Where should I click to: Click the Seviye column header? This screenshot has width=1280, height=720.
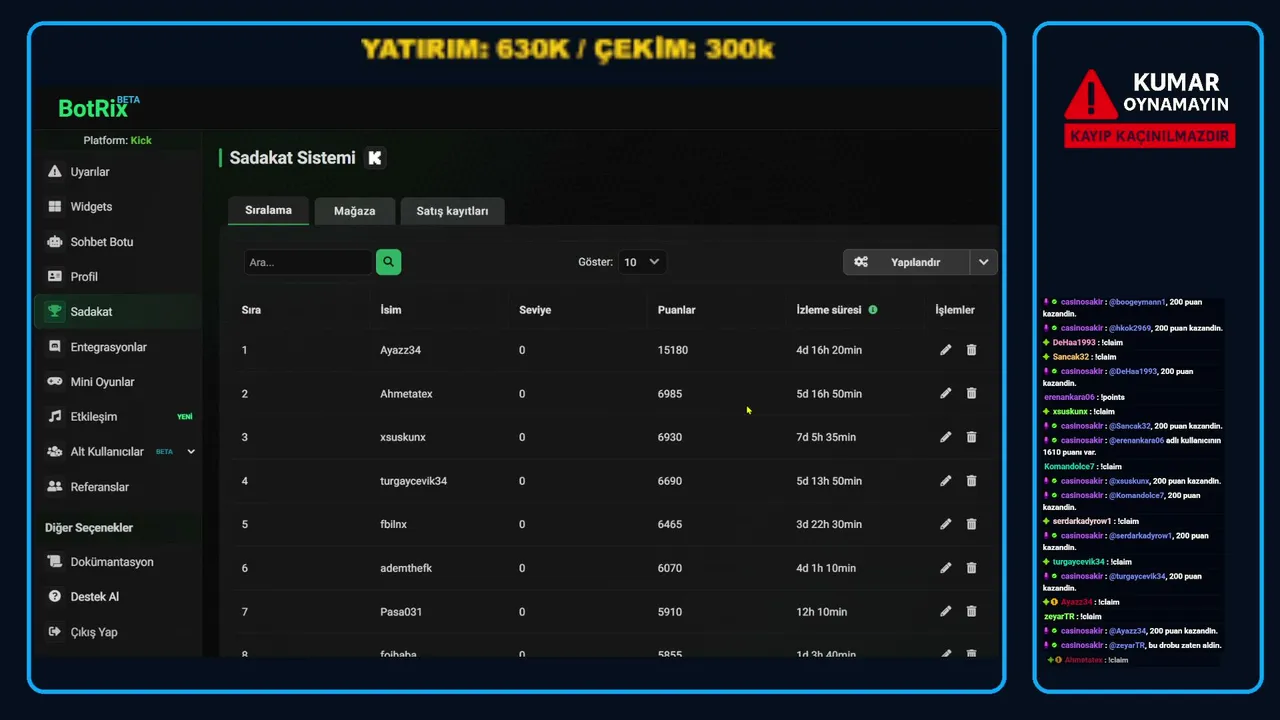point(535,310)
